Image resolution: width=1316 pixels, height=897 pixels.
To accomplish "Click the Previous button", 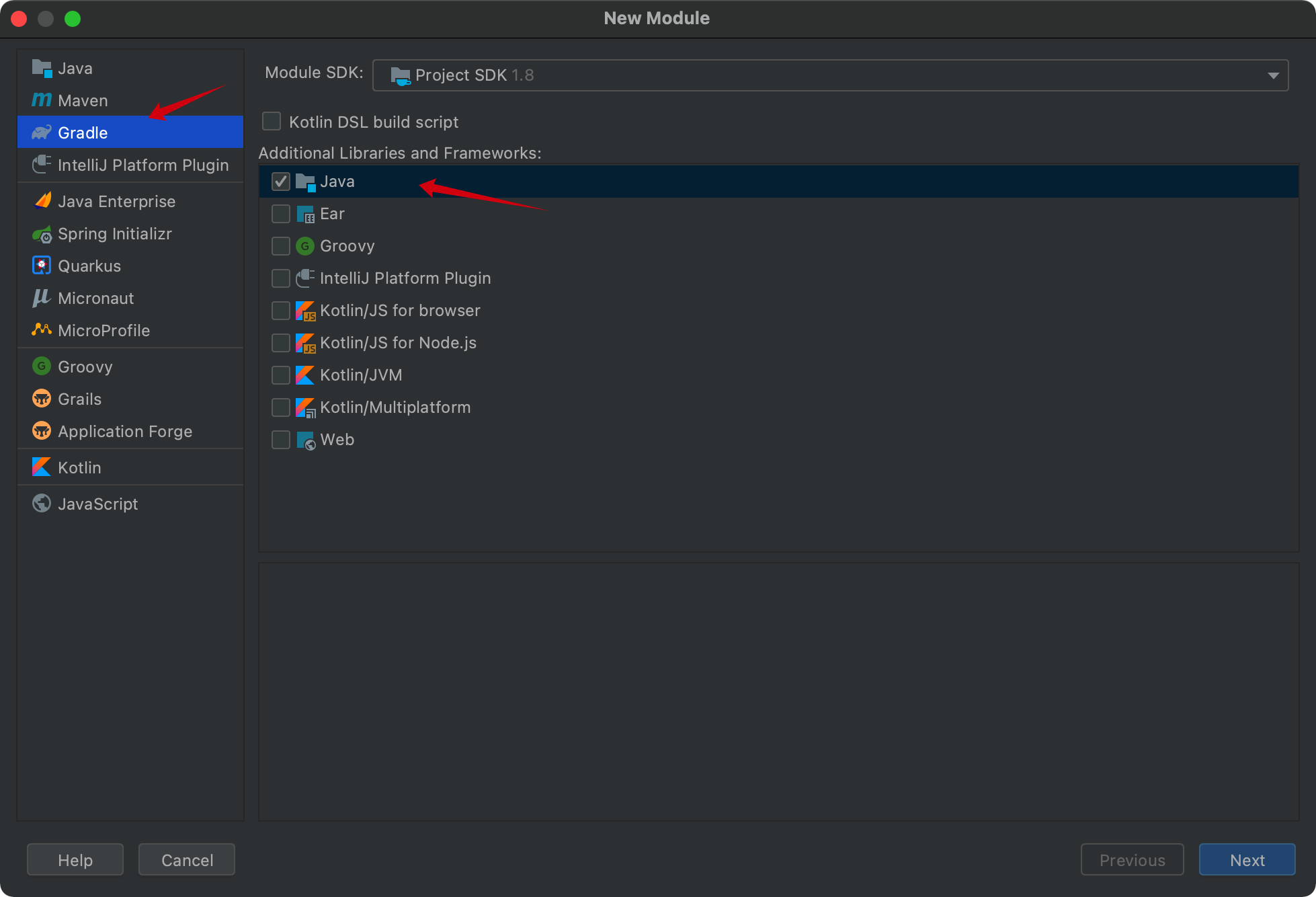I will (1133, 859).
